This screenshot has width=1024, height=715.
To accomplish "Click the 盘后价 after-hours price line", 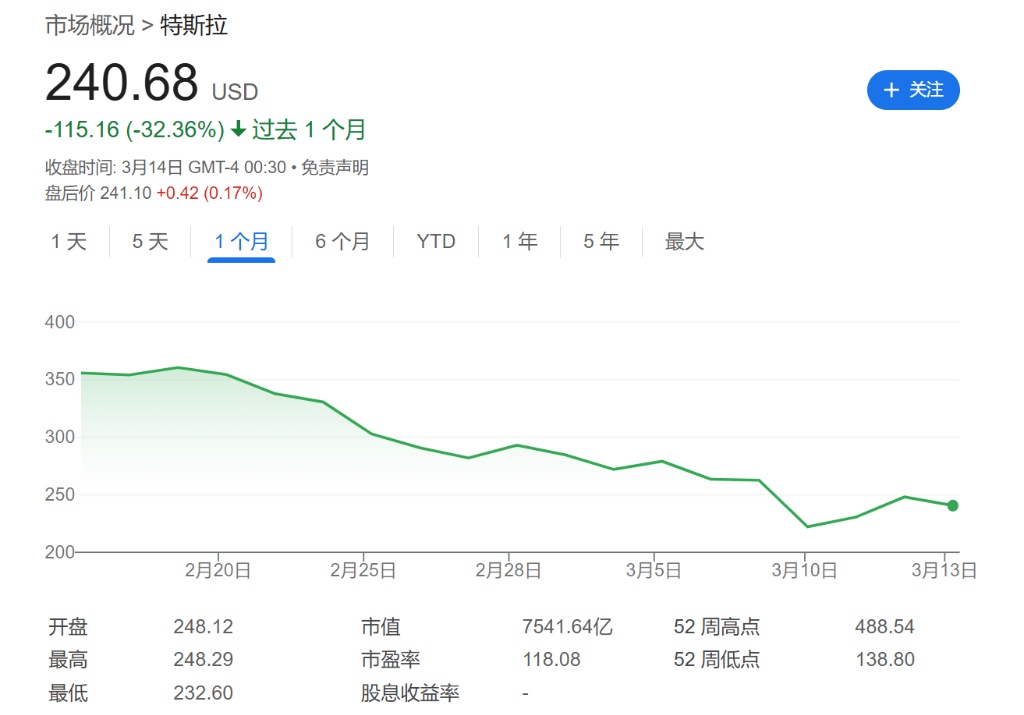I will 153,193.
